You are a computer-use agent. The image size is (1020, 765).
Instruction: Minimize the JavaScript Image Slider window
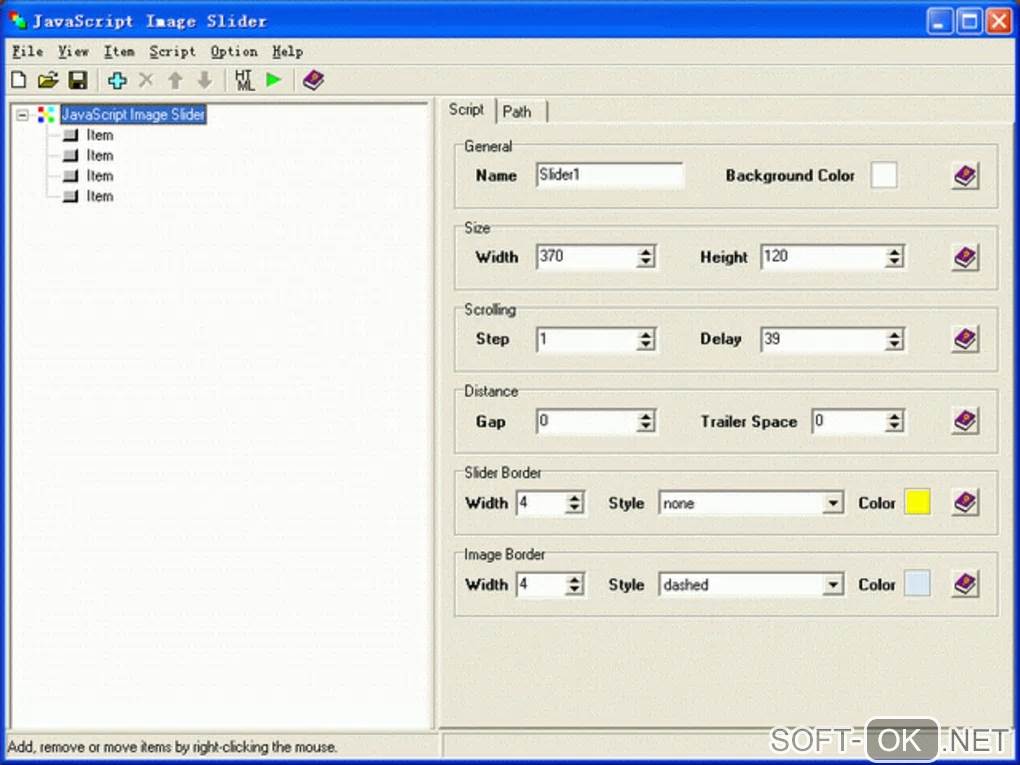[x=939, y=21]
